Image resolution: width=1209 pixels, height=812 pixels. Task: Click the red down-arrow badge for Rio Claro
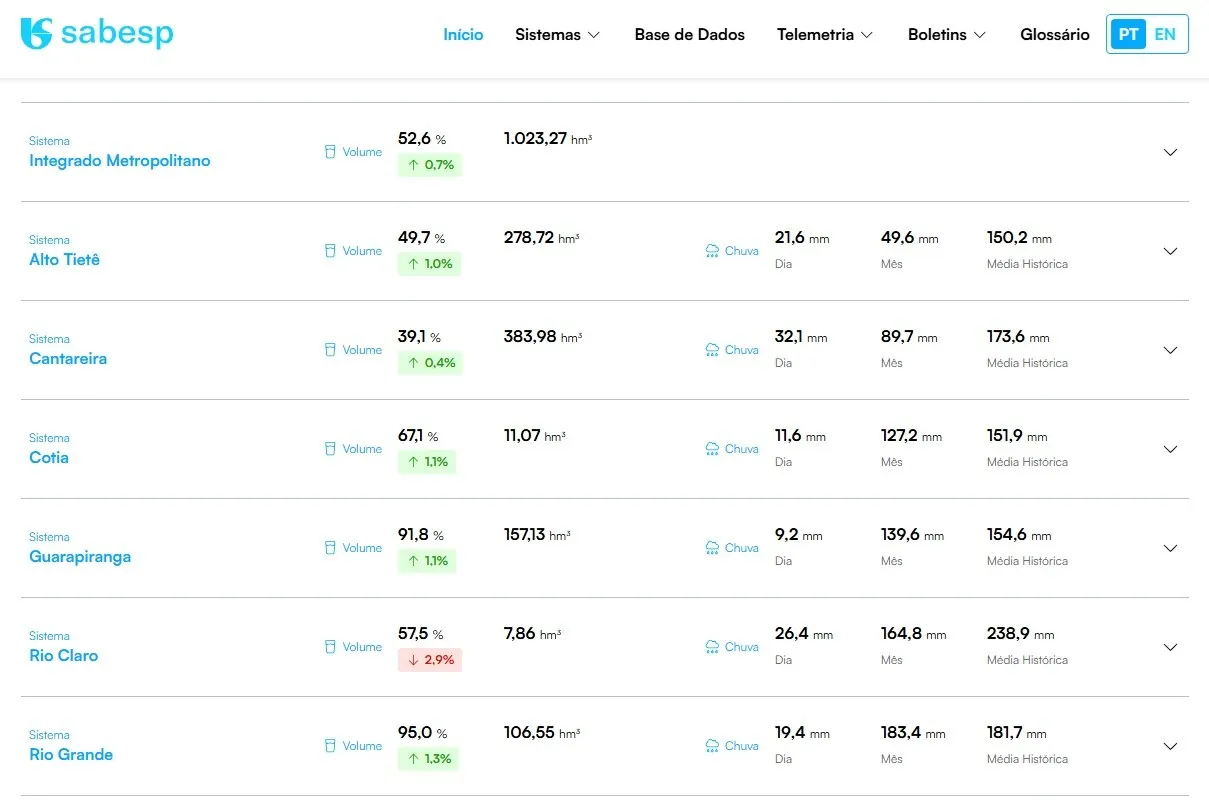point(430,660)
